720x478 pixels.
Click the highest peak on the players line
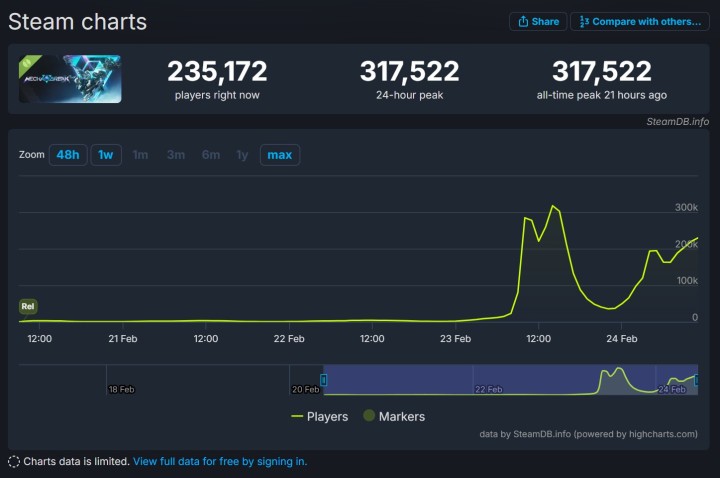[553, 206]
